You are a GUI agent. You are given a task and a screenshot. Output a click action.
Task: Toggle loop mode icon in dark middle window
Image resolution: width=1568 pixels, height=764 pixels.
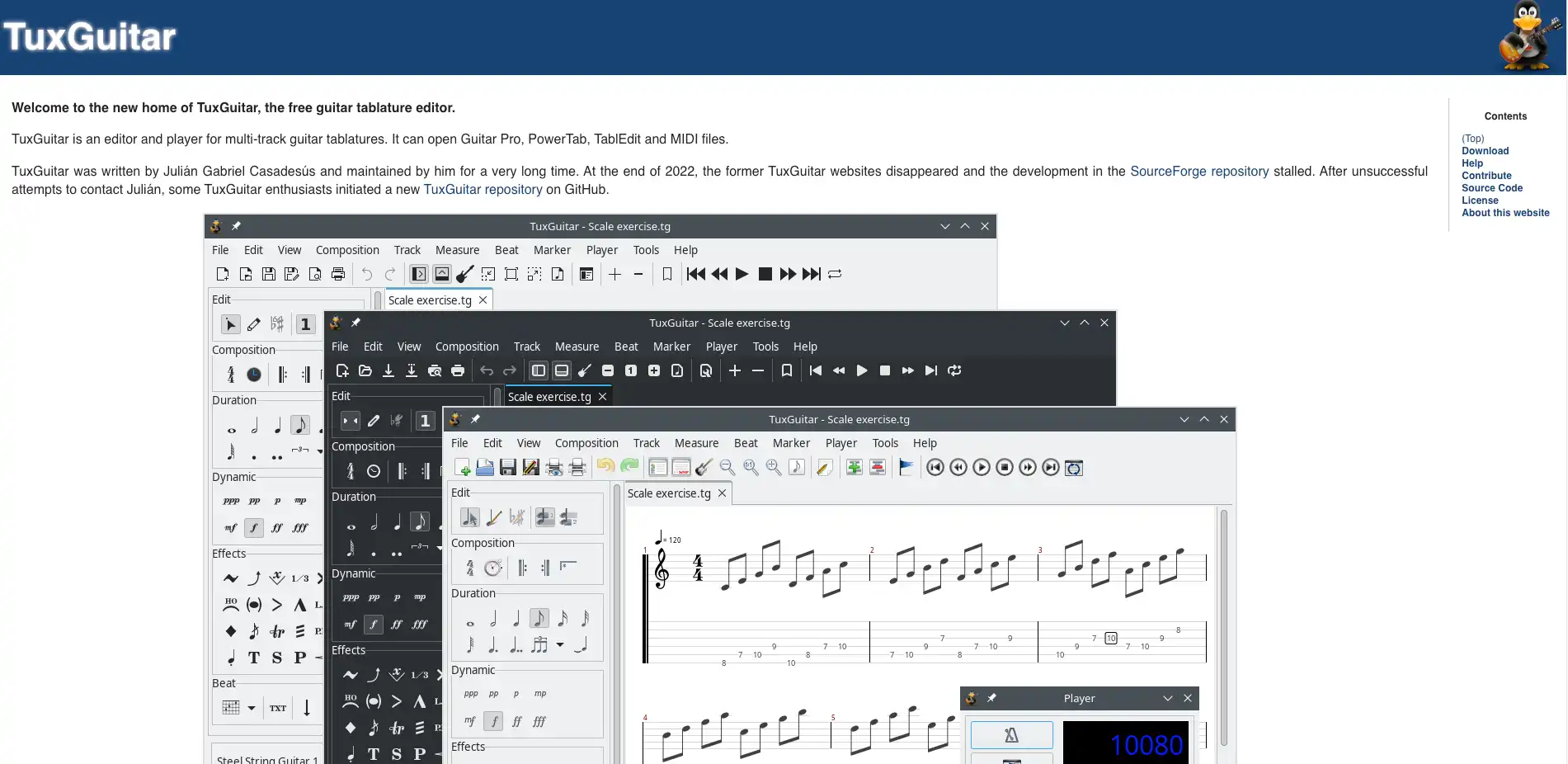click(954, 370)
